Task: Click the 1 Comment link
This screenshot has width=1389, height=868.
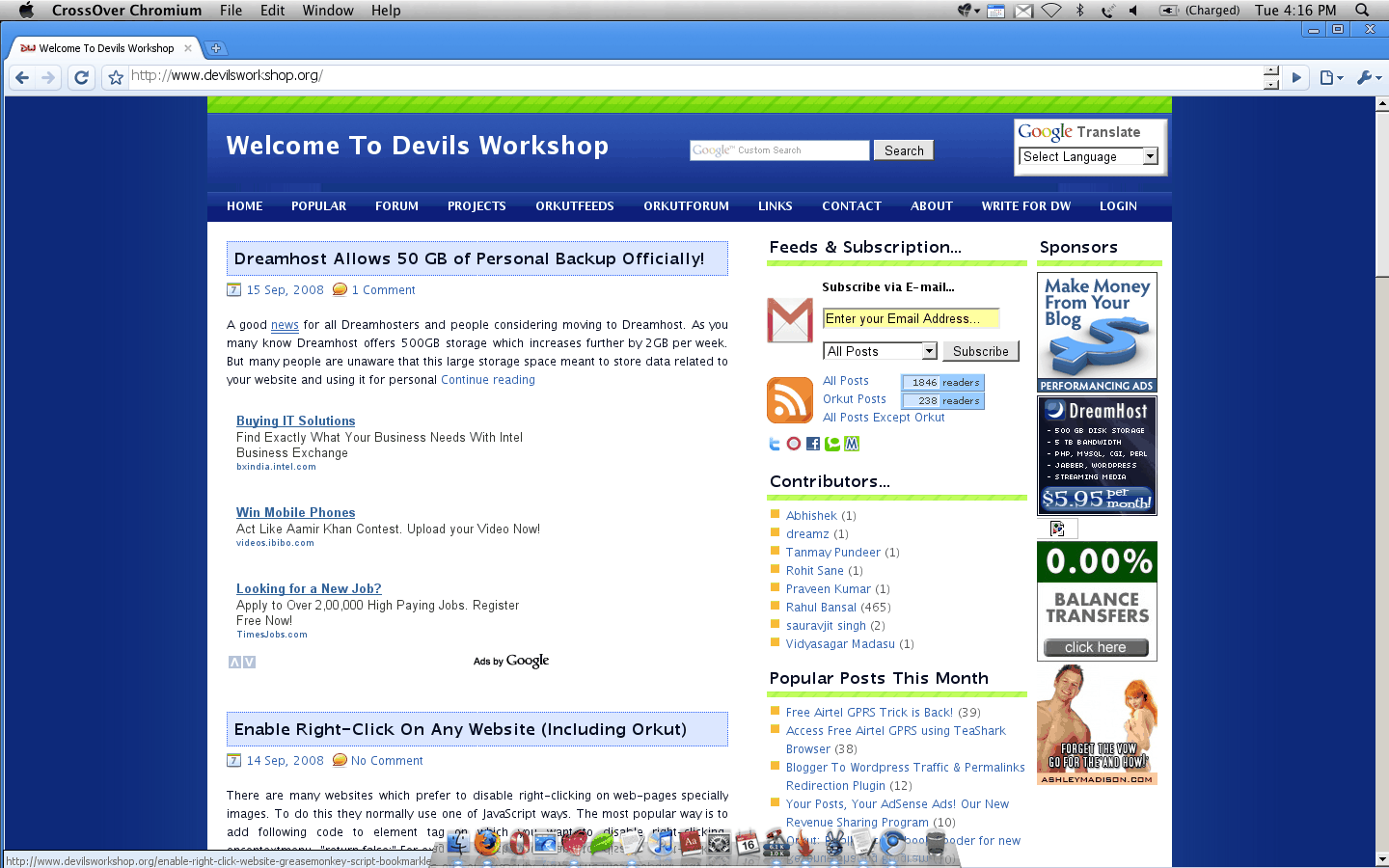Action: pos(383,290)
